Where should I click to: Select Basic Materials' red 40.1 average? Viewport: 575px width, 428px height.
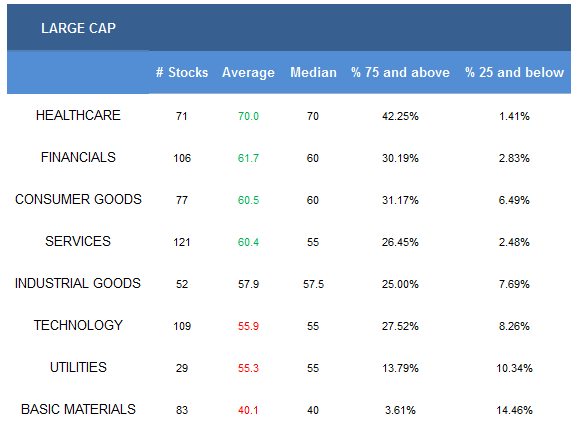[x=248, y=410]
